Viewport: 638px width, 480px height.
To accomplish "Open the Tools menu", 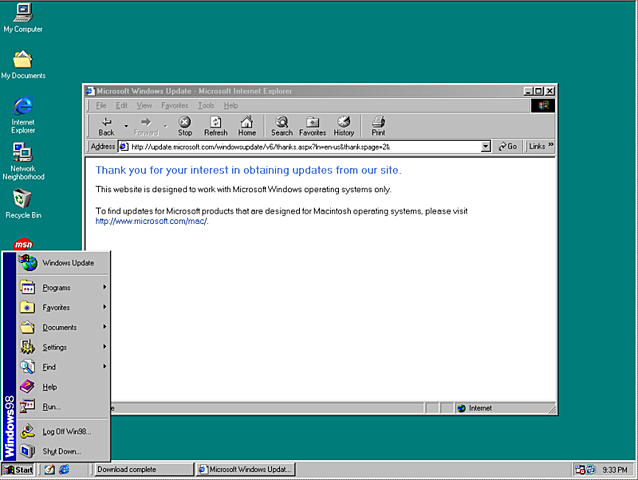I will coord(206,105).
